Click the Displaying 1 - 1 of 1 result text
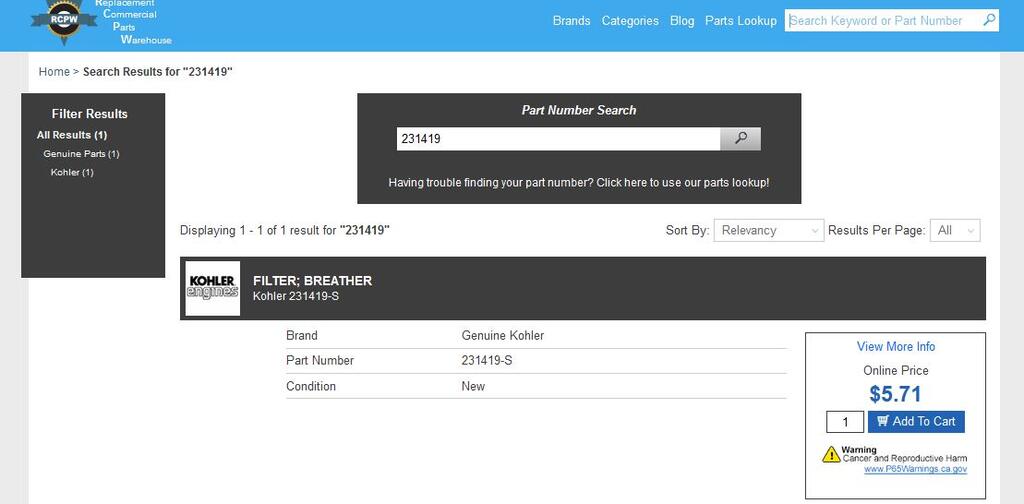Viewport: 1024px width, 504px height. coord(285,230)
